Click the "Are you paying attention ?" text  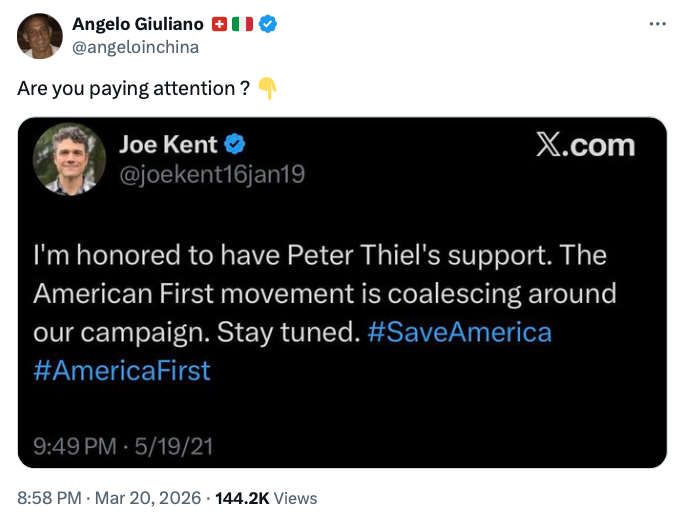[133, 88]
